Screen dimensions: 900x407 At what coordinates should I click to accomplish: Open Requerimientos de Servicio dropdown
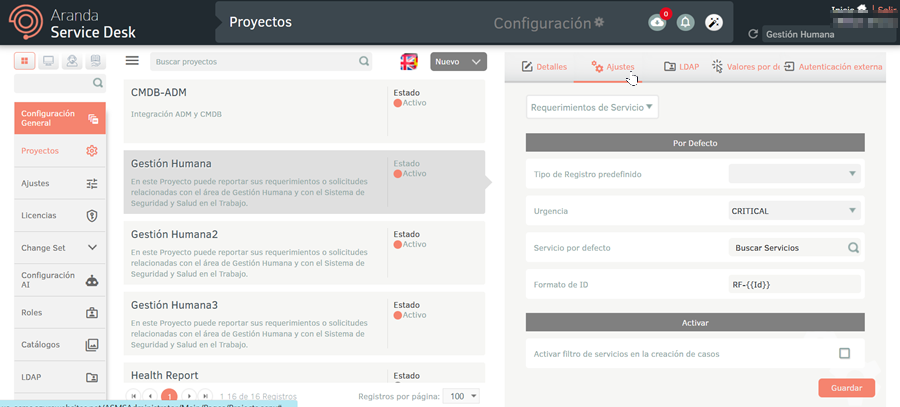[592, 107]
